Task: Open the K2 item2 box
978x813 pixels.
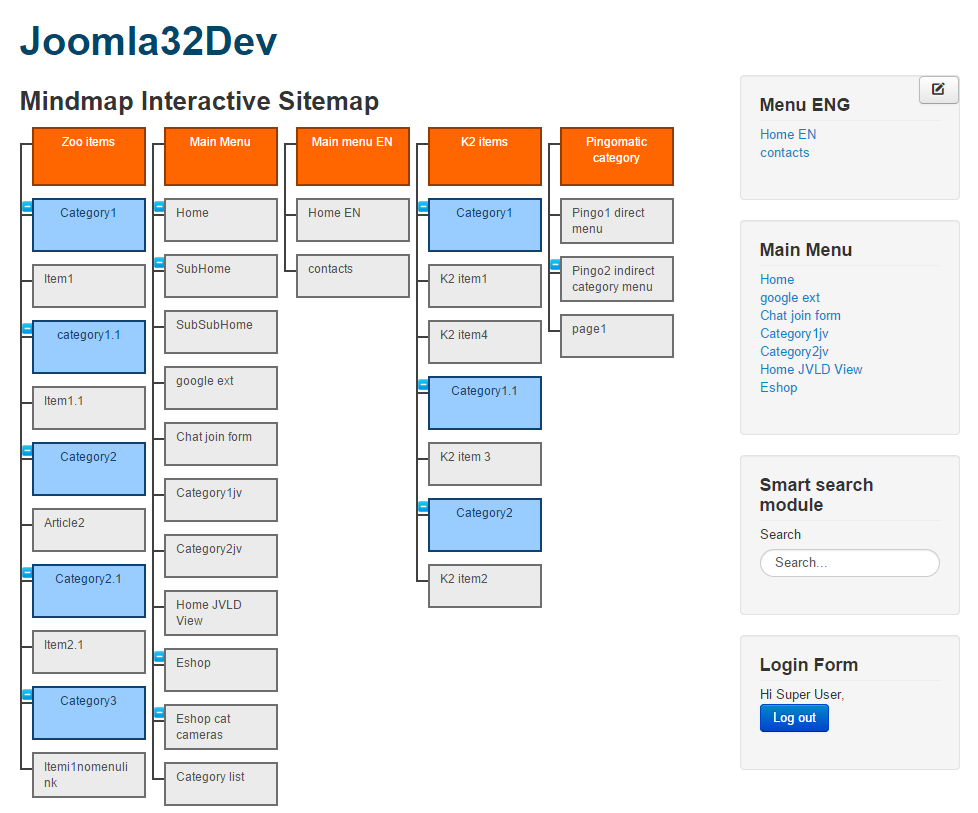Action: 485,586
